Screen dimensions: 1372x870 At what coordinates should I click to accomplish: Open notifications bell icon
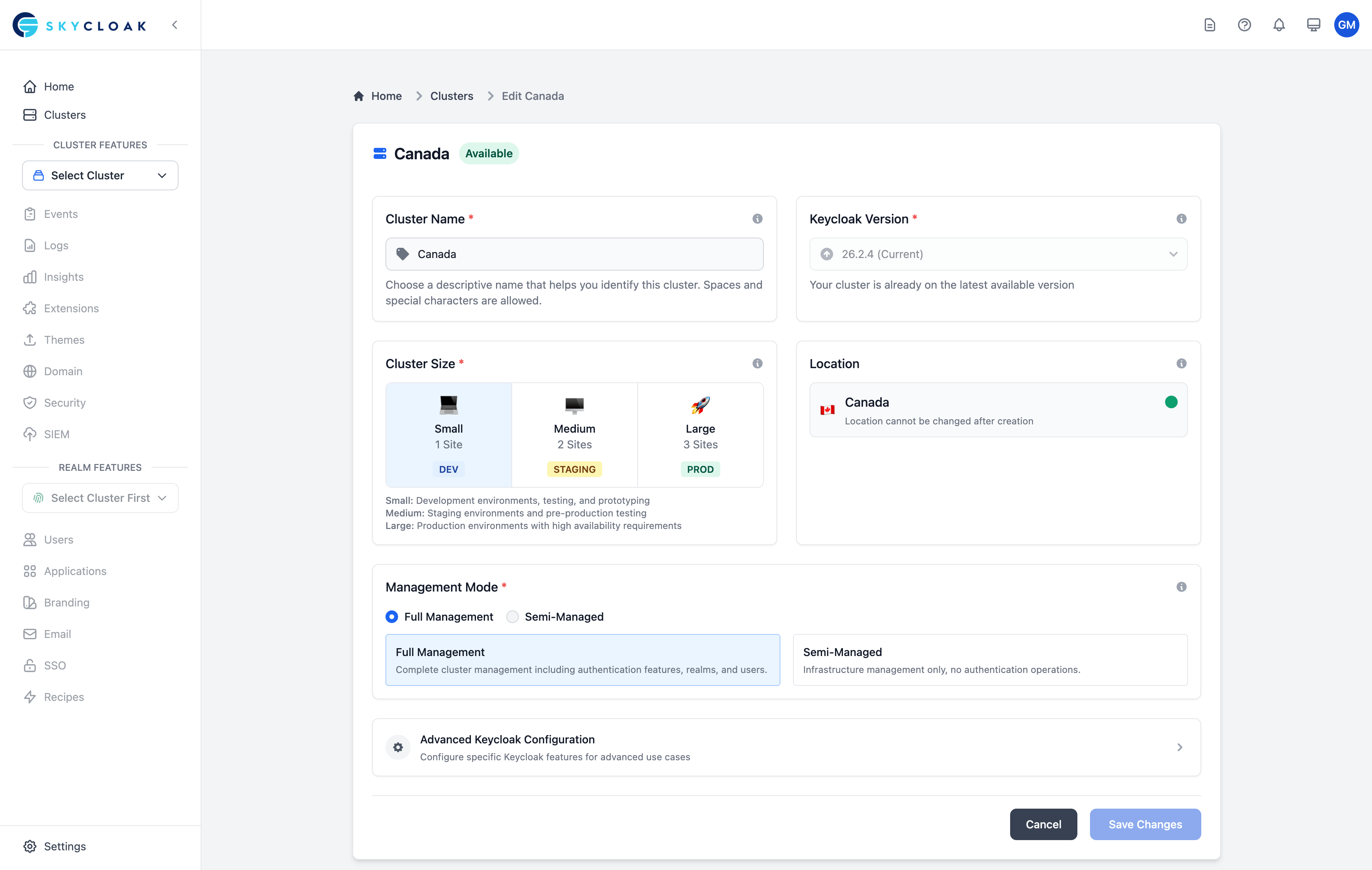pyautogui.click(x=1279, y=25)
